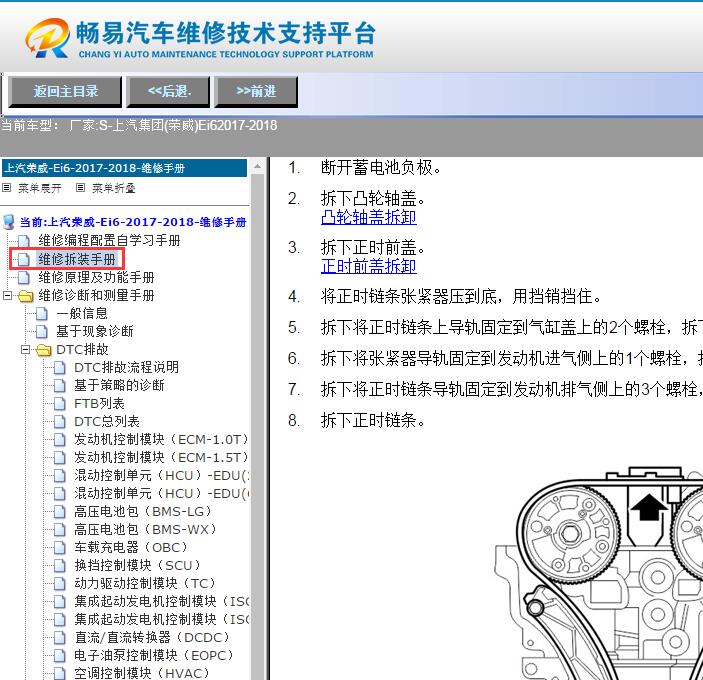The image size is (703, 680).
Task: Click page icon beside 维修拆装手册
Action: (23, 260)
